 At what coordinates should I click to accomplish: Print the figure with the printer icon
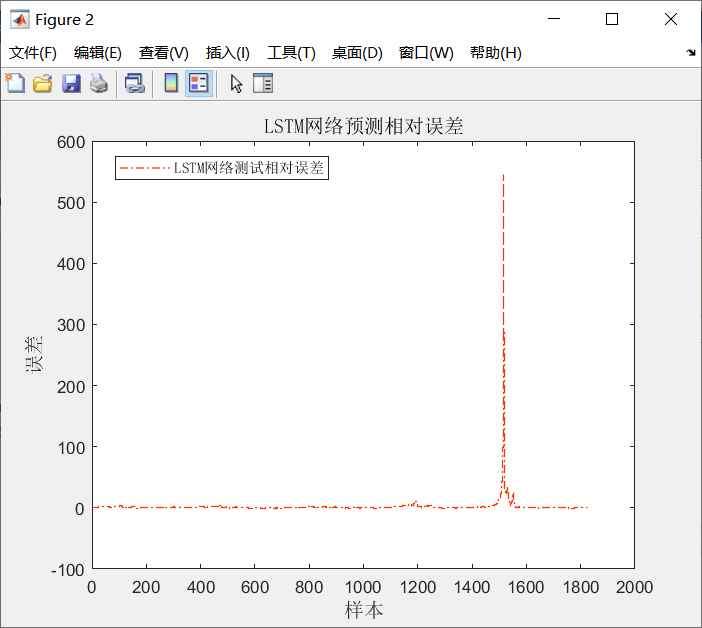tap(98, 84)
